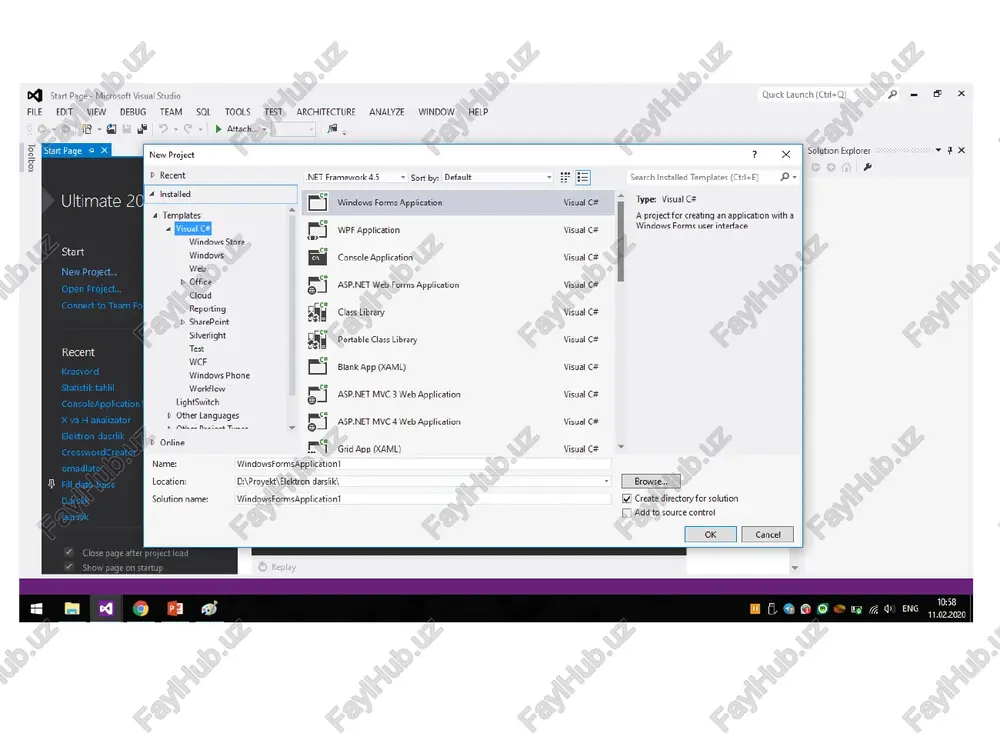Click in the Solution name field
Screen dimensions: 1000x750
point(422,499)
